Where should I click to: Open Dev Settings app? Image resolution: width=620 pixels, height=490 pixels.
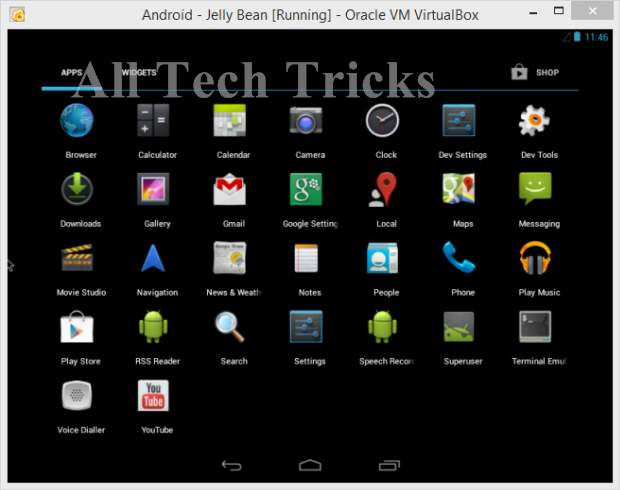click(459, 120)
